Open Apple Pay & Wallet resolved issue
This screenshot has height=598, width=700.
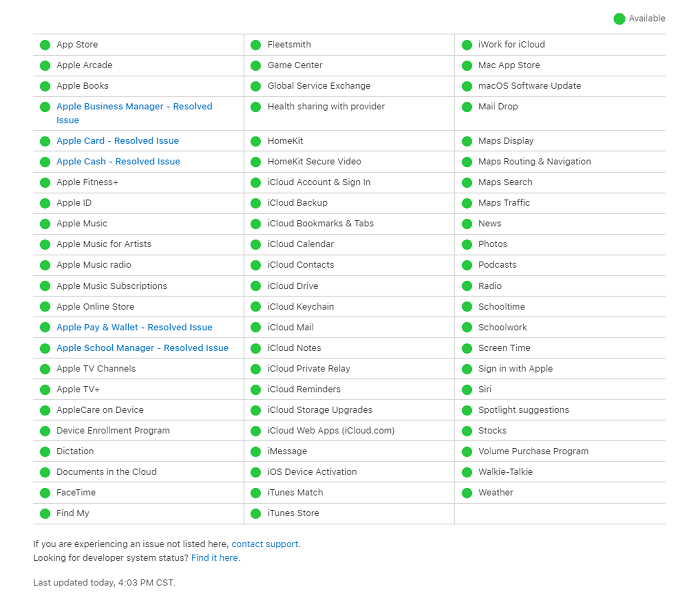[x=134, y=328]
